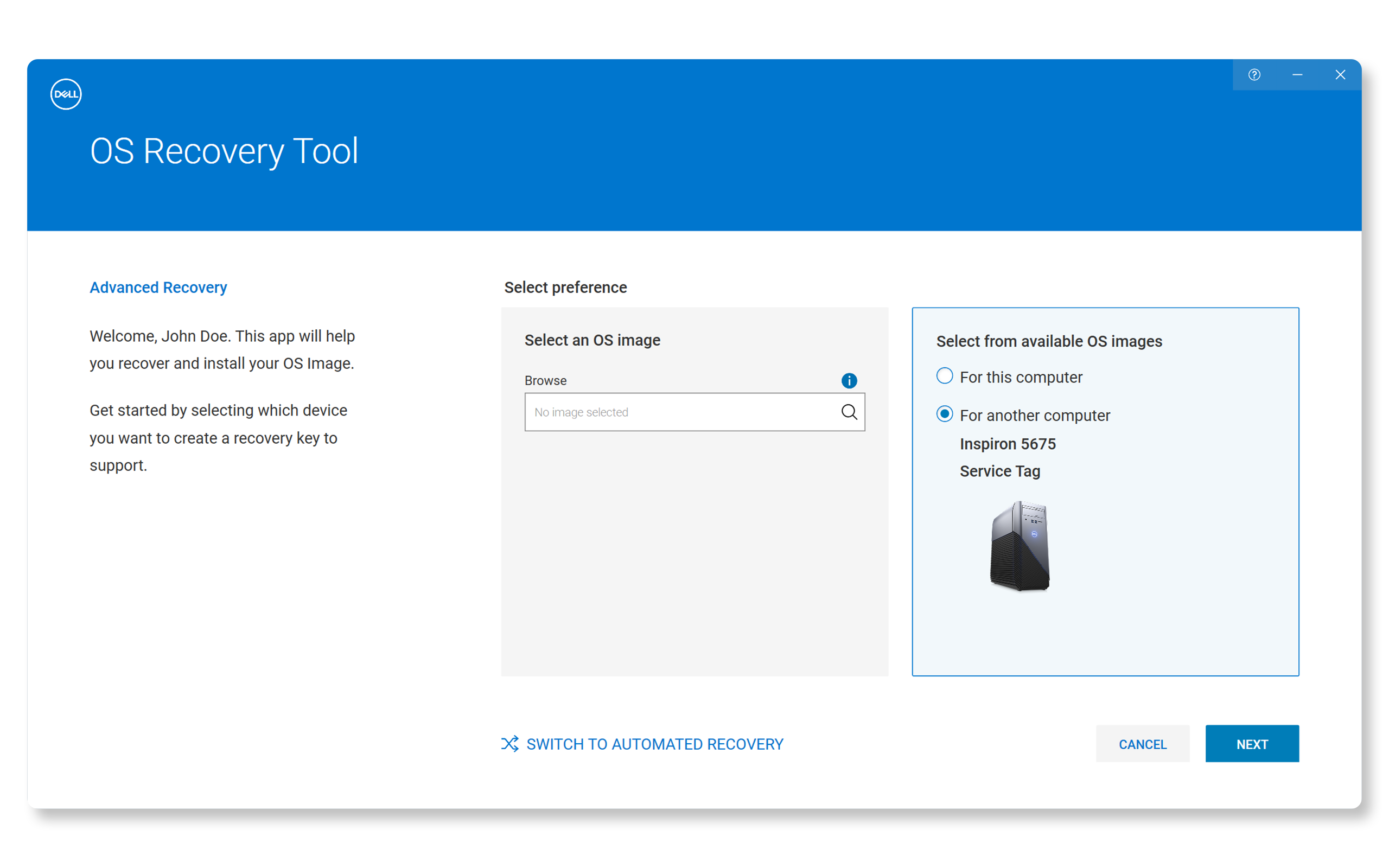The image size is (1389, 868).
Task: Close the OS Recovery Tool window
Action: pyautogui.click(x=1341, y=75)
